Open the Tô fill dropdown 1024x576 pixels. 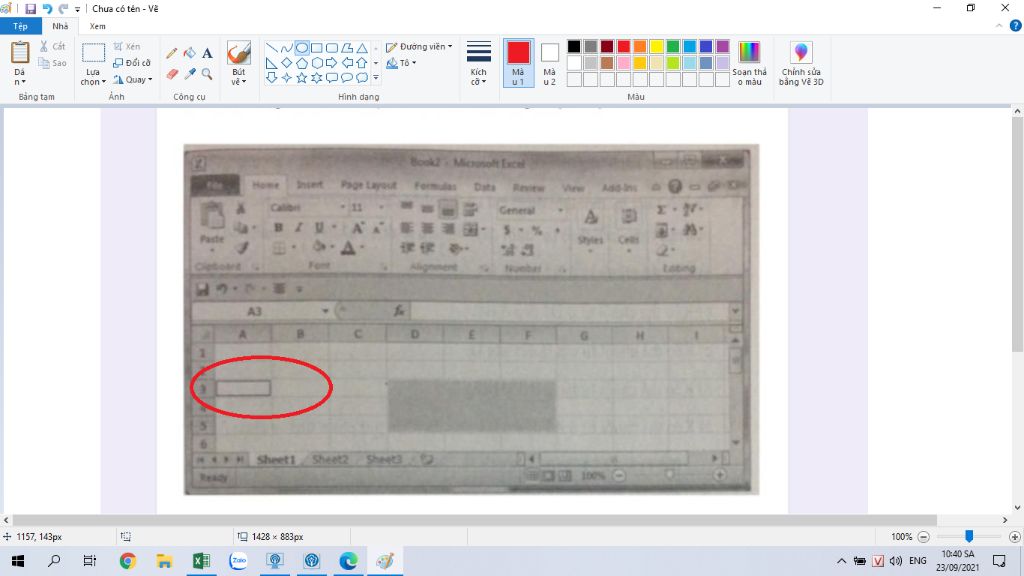[x=401, y=63]
